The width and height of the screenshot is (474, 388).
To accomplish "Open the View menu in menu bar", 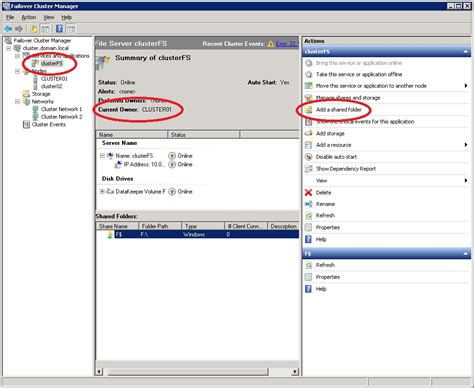I will click(x=49, y=17).
